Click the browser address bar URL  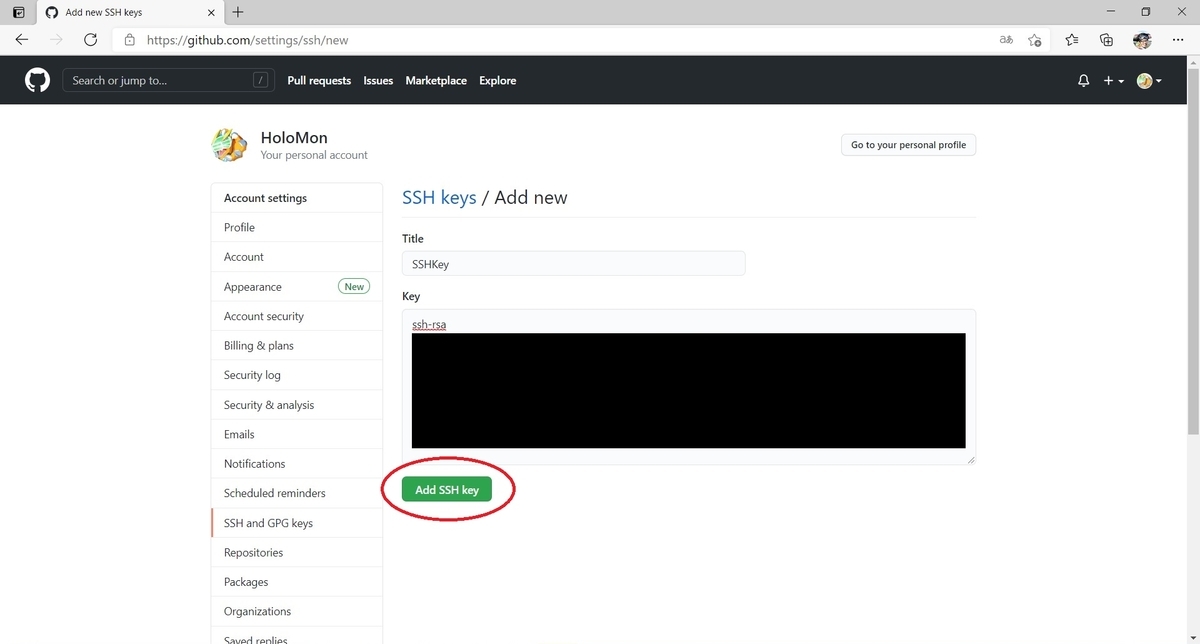(247, 40)
